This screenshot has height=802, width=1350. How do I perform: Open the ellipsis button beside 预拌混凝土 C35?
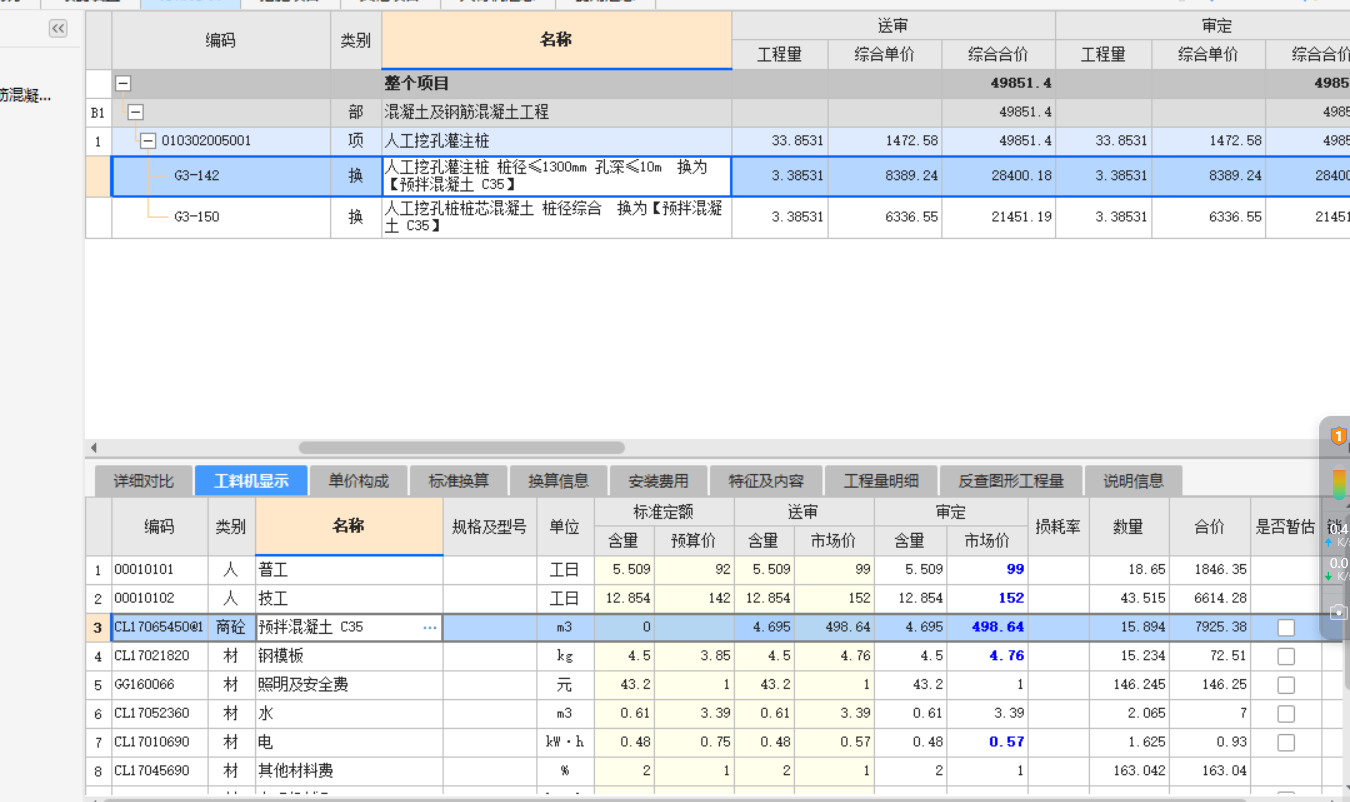(430, 628)
